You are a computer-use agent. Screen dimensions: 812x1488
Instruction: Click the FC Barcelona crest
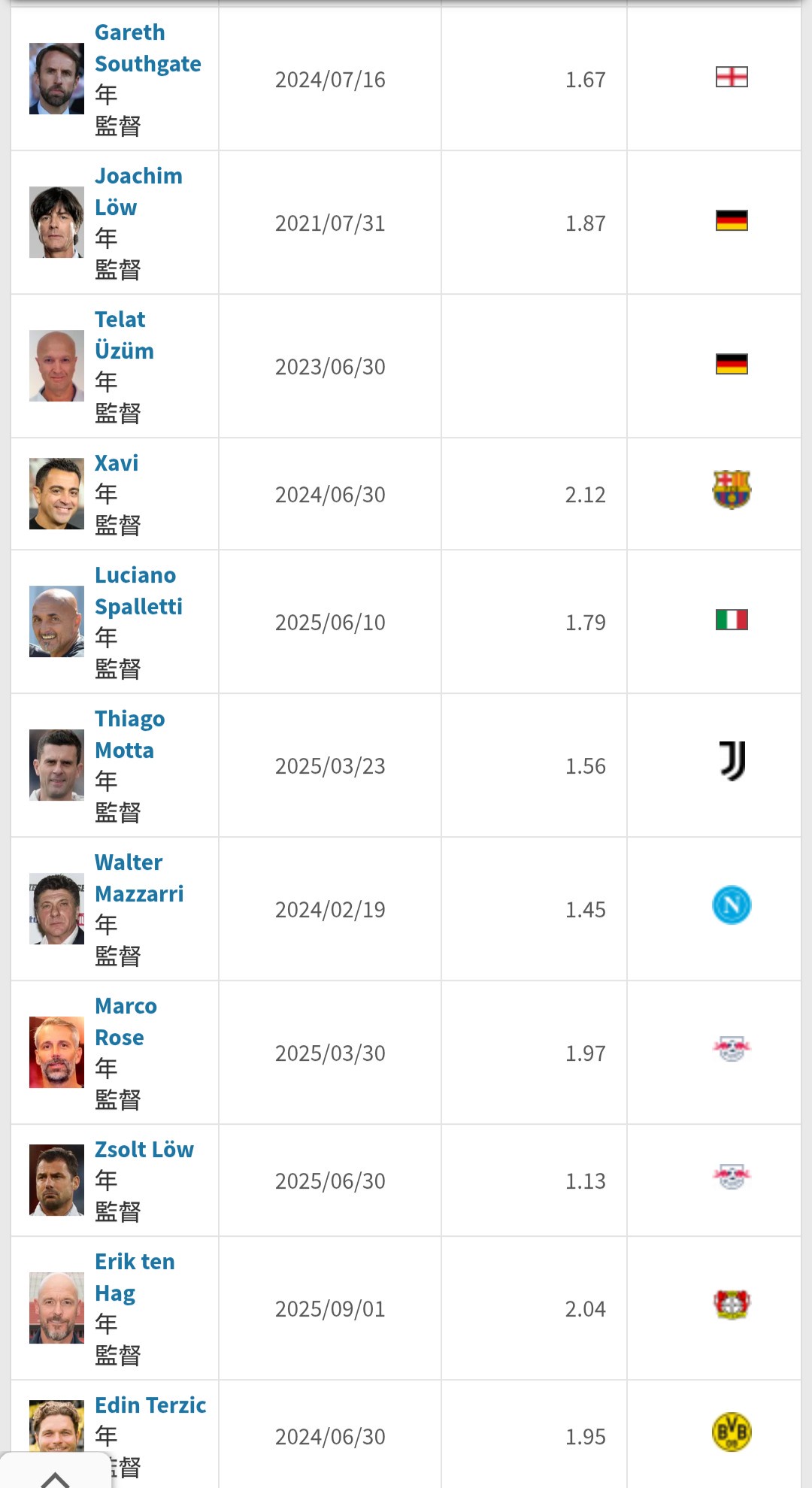point(732,490)
